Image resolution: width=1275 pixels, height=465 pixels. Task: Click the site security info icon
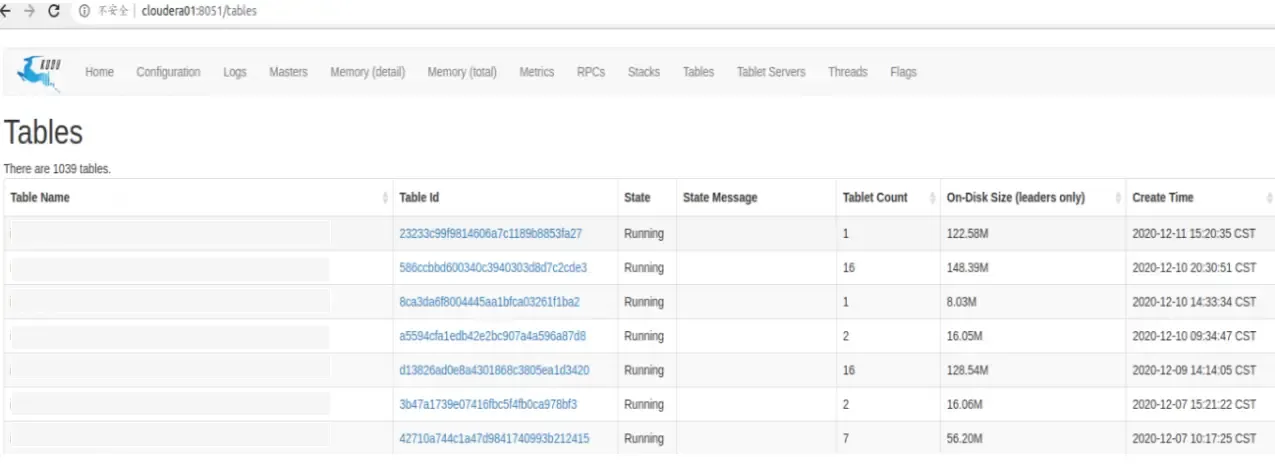coord(85,11)
